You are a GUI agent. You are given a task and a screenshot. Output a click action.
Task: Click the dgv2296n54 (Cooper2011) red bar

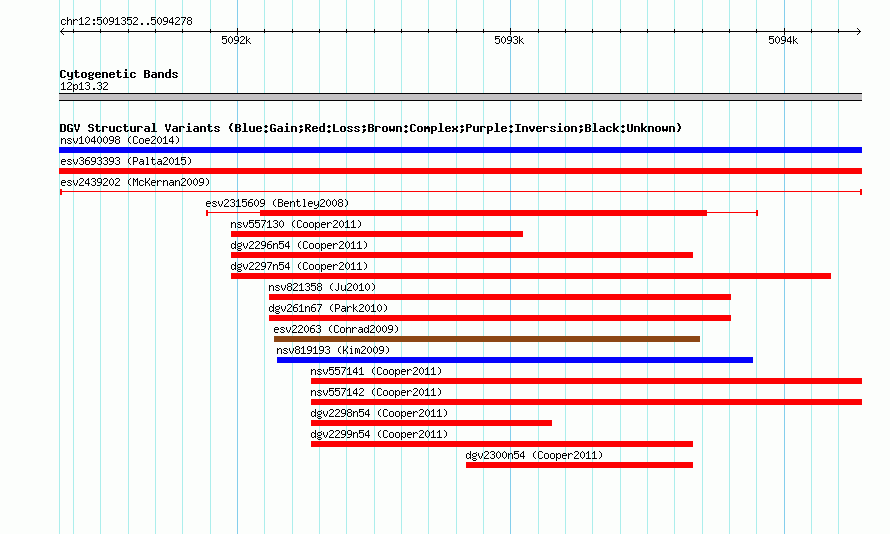pos(461,255)
